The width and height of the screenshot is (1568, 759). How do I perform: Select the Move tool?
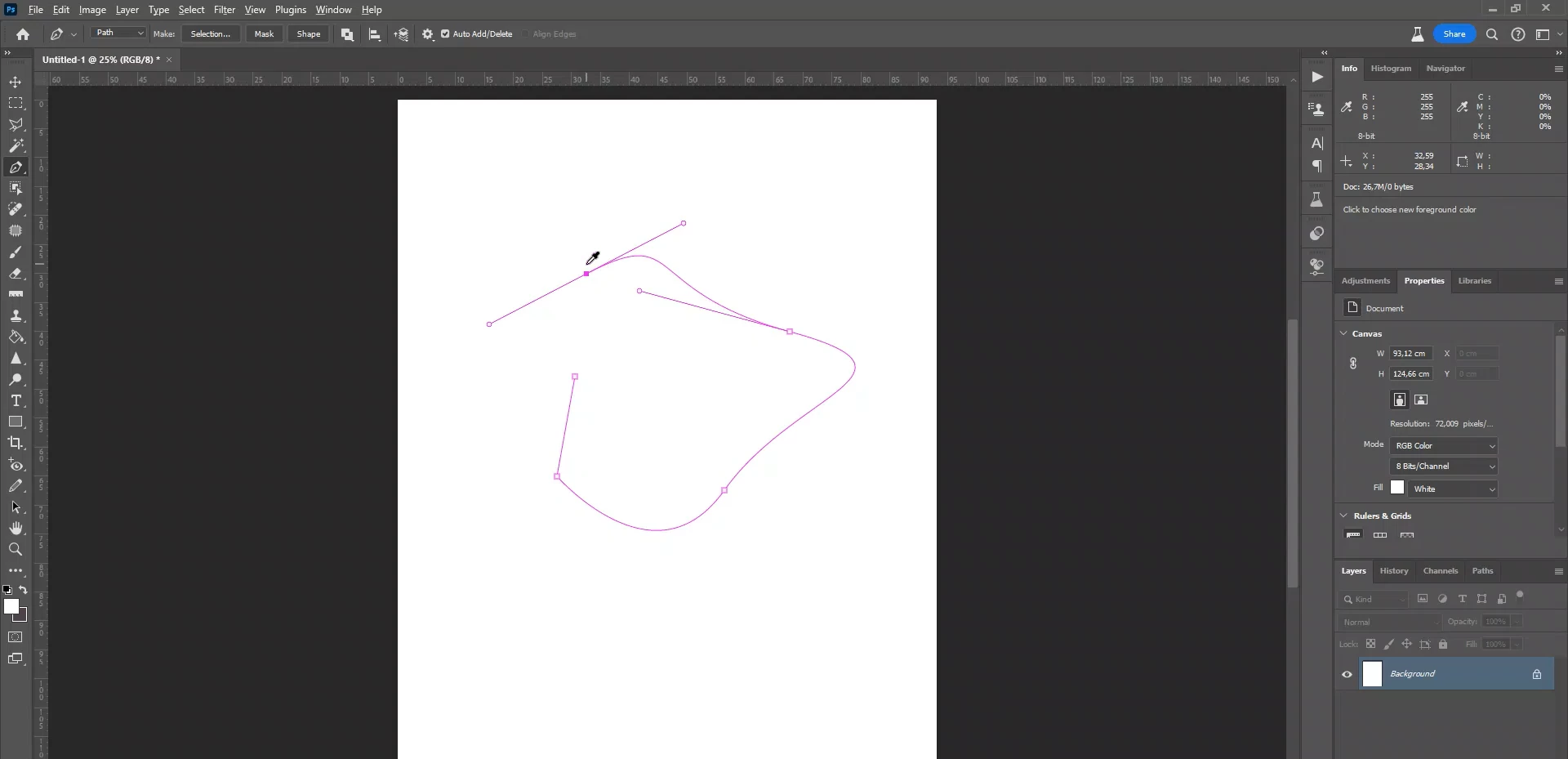click(16, 83)
